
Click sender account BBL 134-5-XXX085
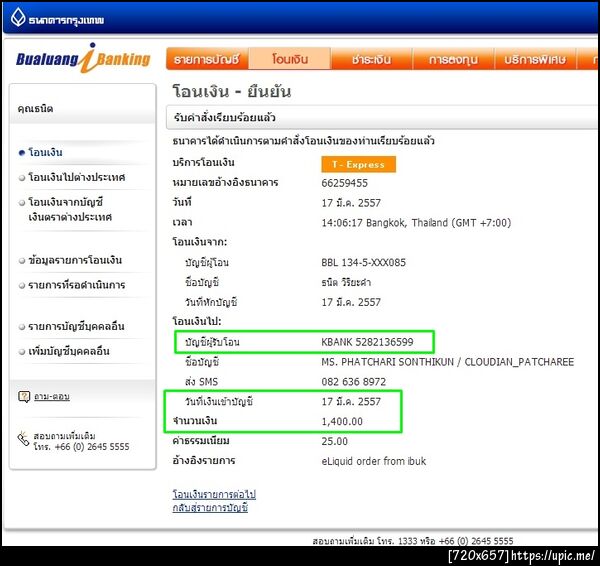coord(364,263)
